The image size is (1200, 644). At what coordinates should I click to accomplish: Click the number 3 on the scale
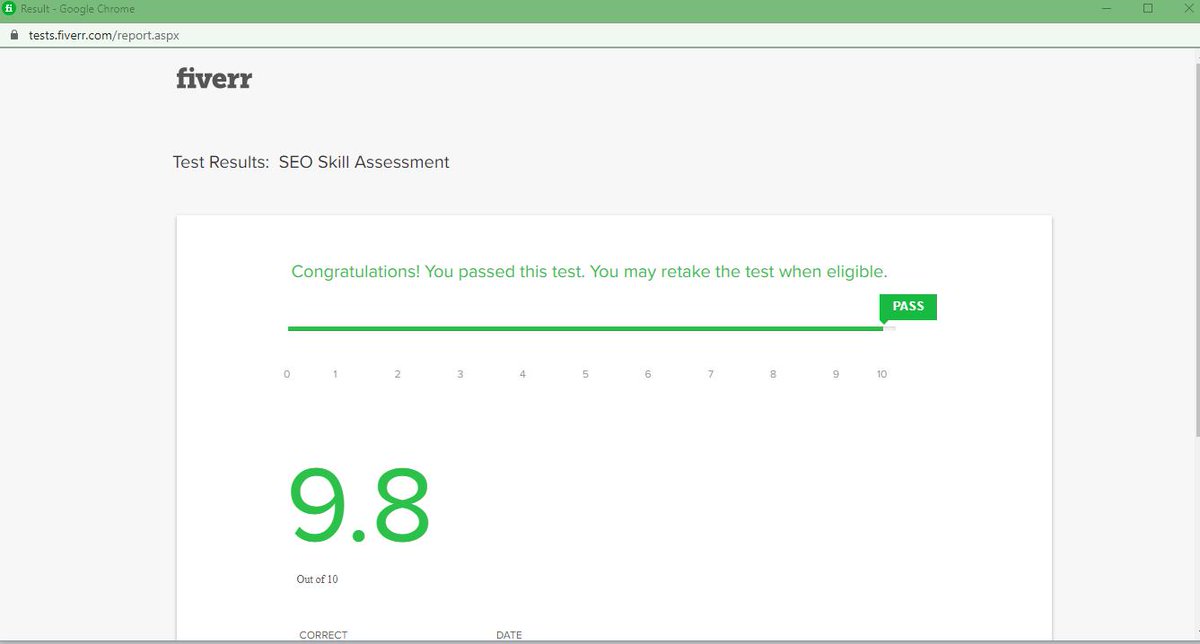point(460,373)
